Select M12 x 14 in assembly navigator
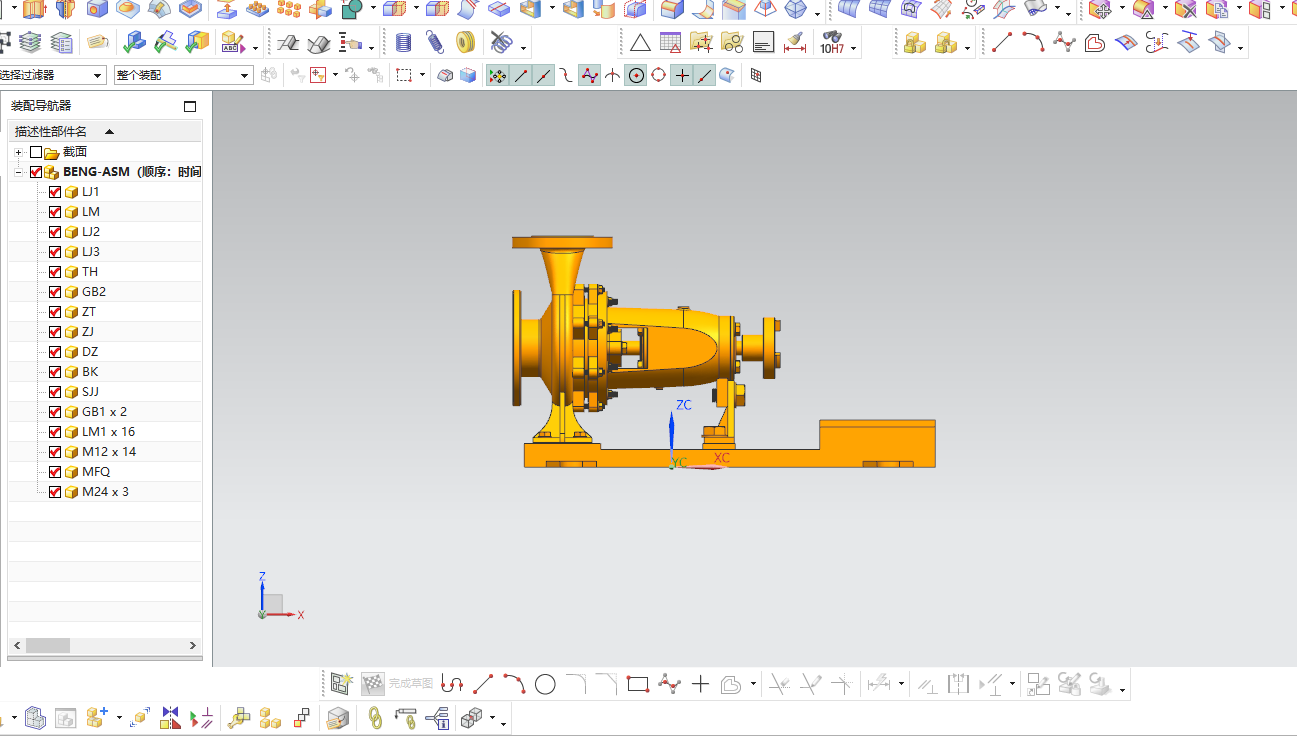The height and width of the screenshot is (736, 1297). pyautogui.click(x=109, y=451)
